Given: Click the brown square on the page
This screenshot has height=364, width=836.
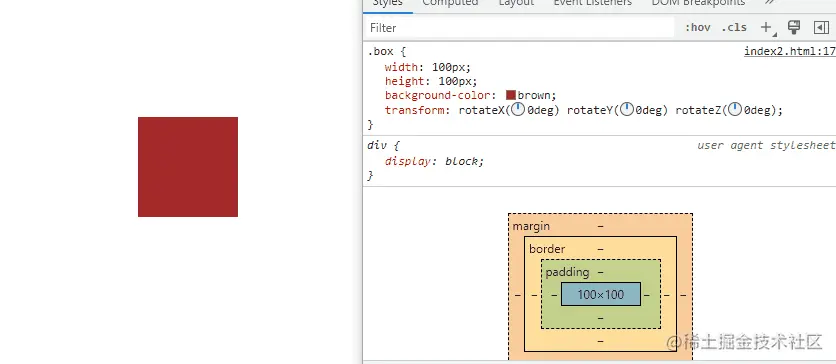Looking at the screenshot, I should pyautogui.click(x=188, y=167).
